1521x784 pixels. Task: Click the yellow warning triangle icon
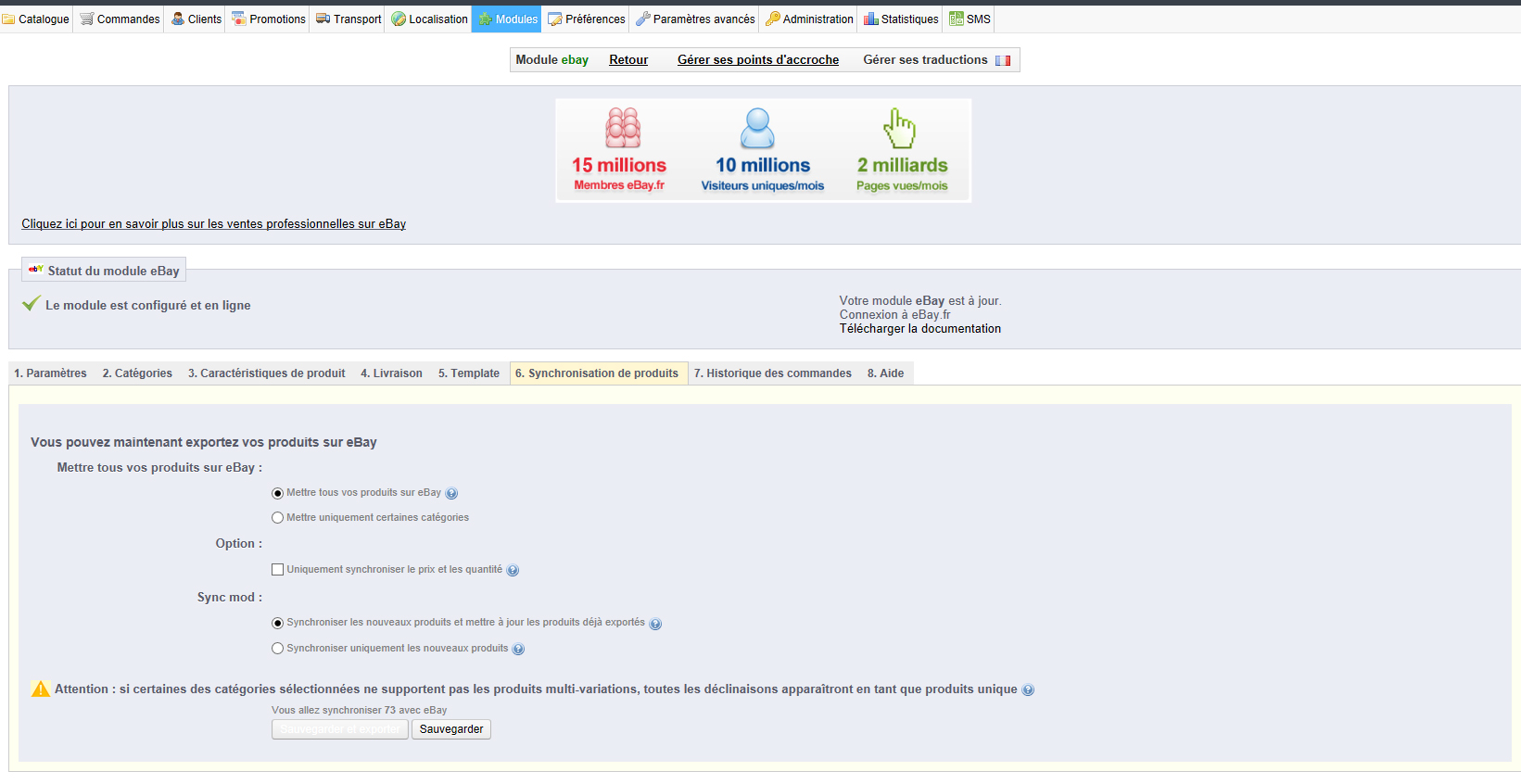pos(41,689)
